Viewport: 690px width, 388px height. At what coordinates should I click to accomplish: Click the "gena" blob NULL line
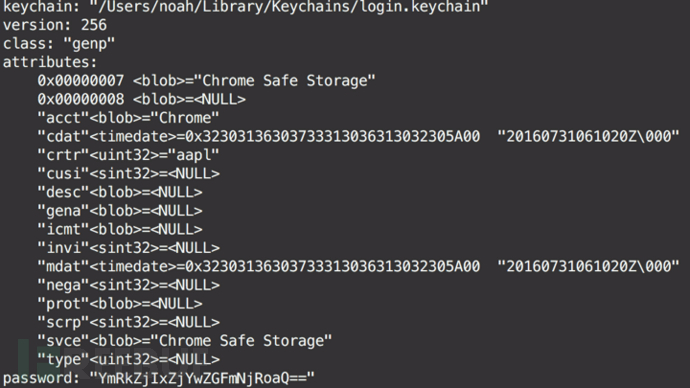click(120, 211)
